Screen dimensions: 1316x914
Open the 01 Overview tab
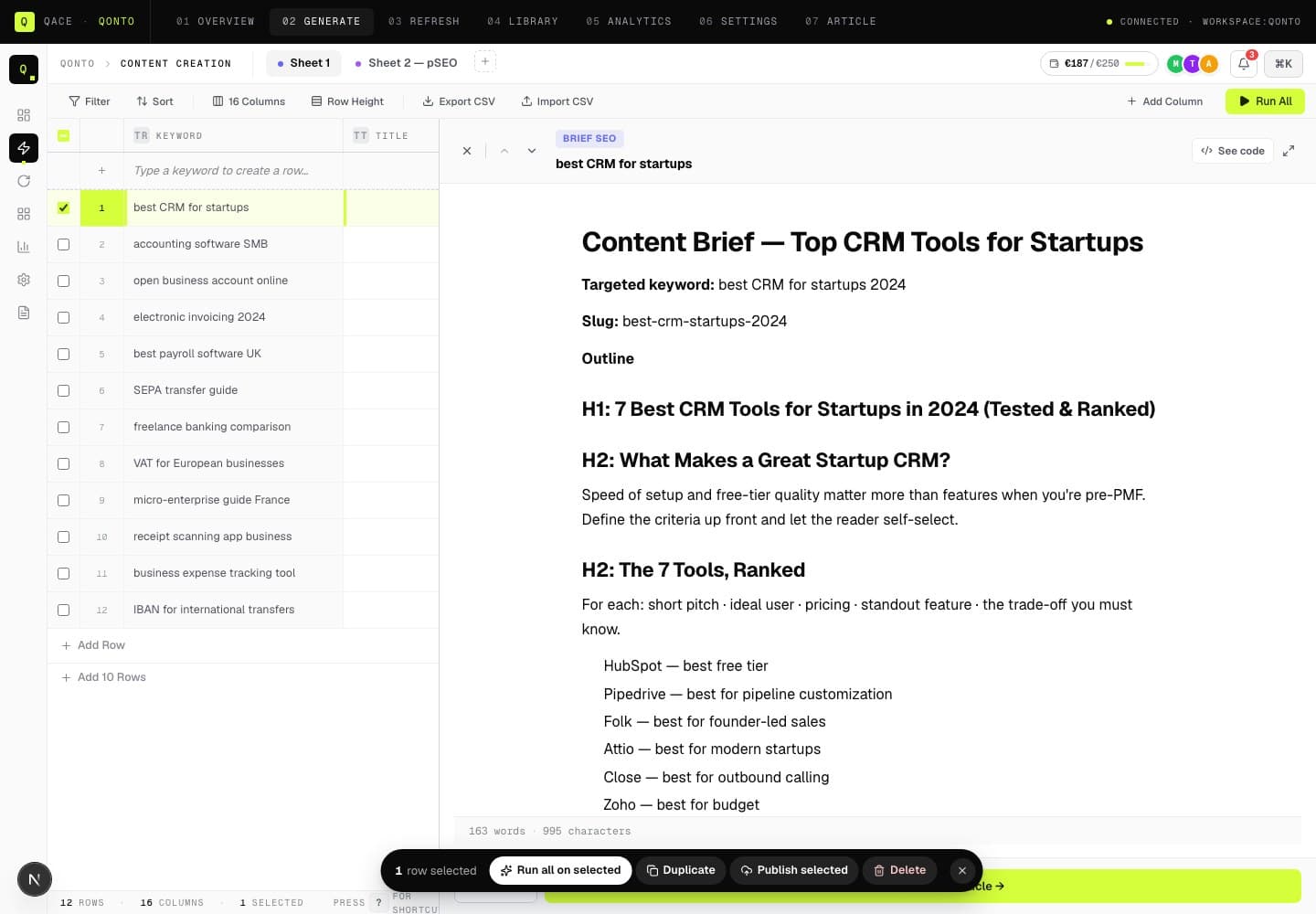coord(216,21)
